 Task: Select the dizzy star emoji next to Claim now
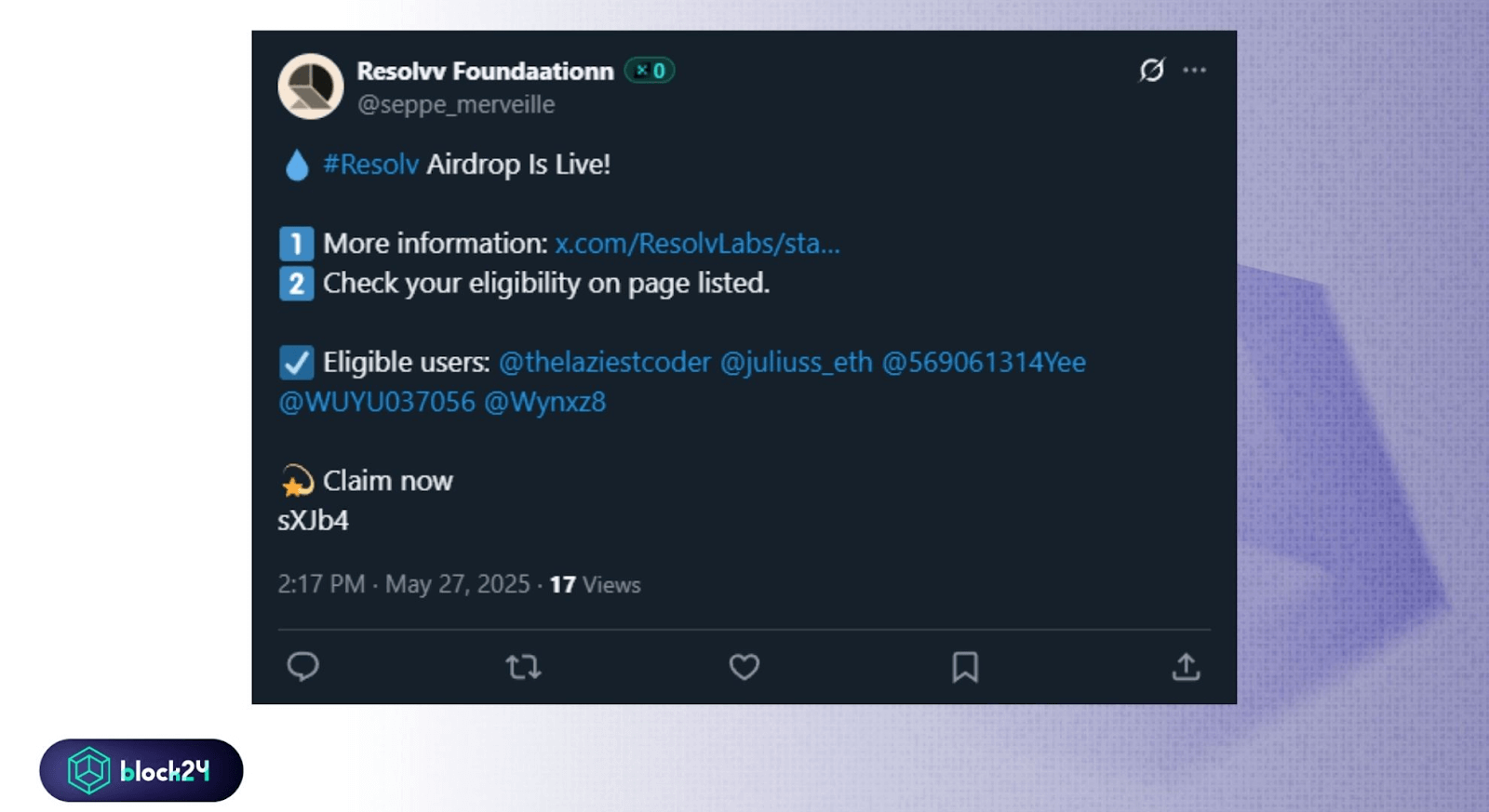point(295,480)
